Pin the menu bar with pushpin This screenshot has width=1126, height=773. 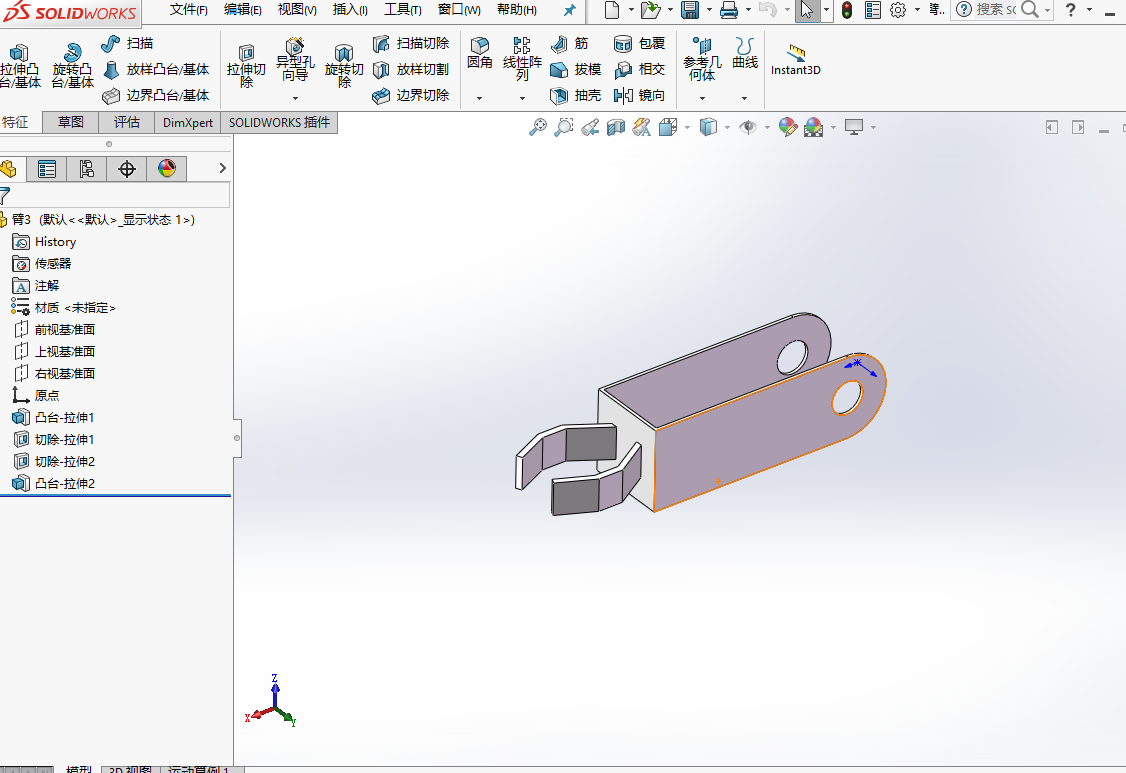pos(569,10)
